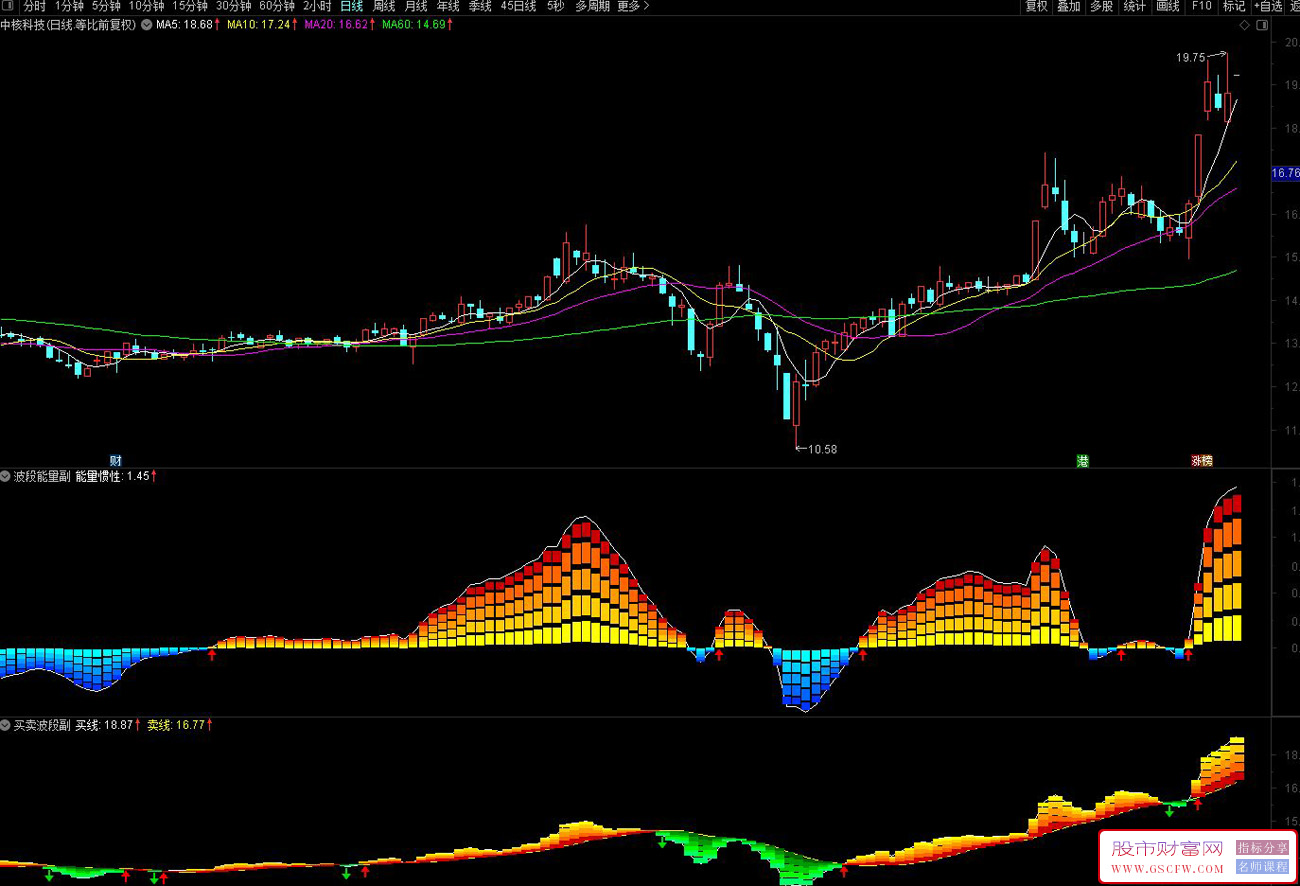Open the 更多 periods dropdown
Screen dimensions: 1300x886
(x=633, y=6)
